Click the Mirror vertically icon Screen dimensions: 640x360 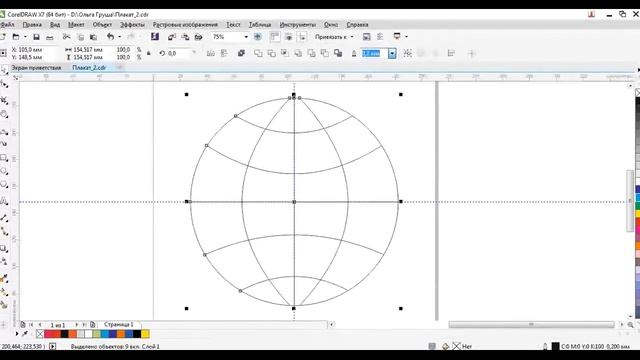[224, 53]
